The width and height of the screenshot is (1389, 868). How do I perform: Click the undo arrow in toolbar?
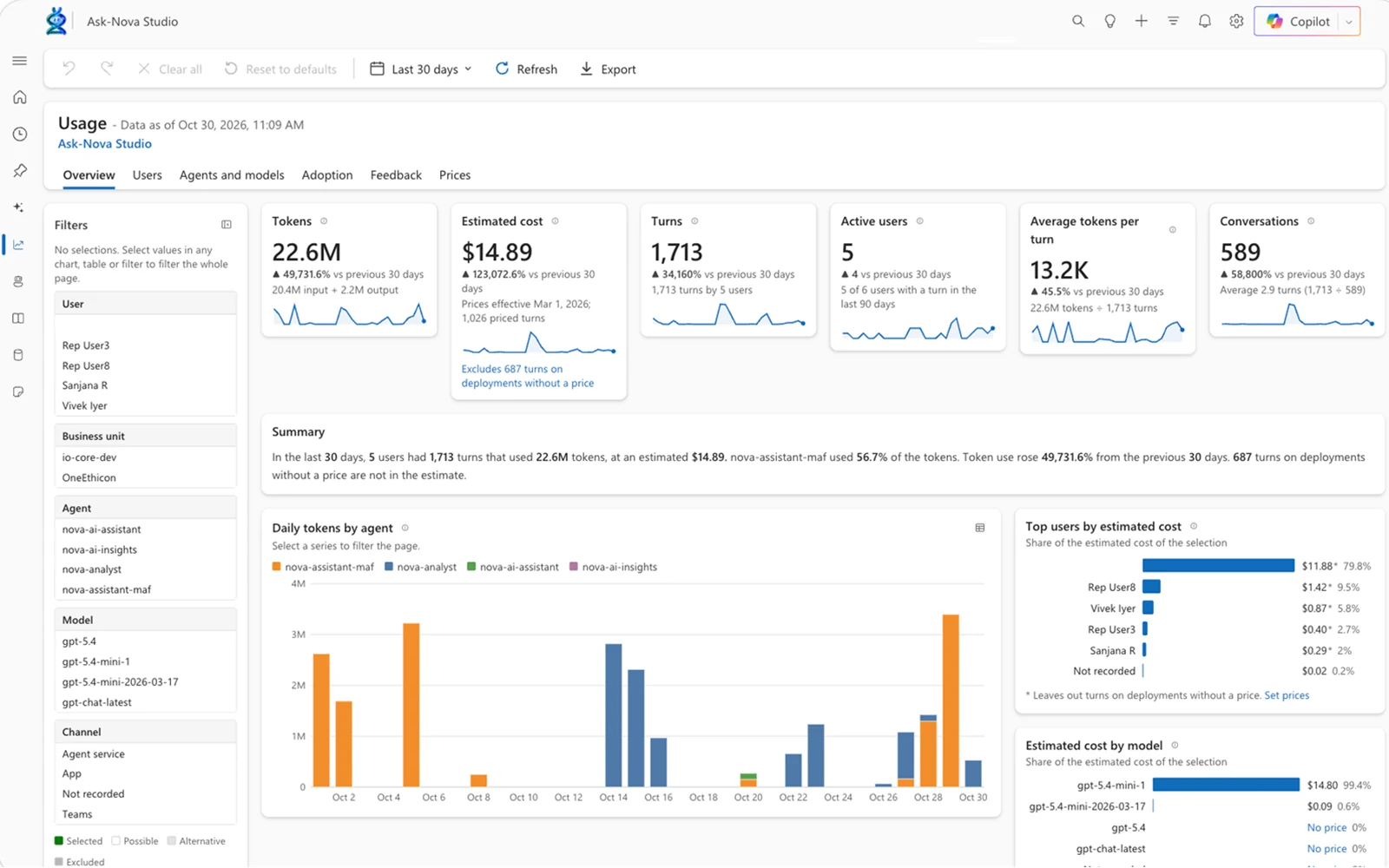point(69,69)
